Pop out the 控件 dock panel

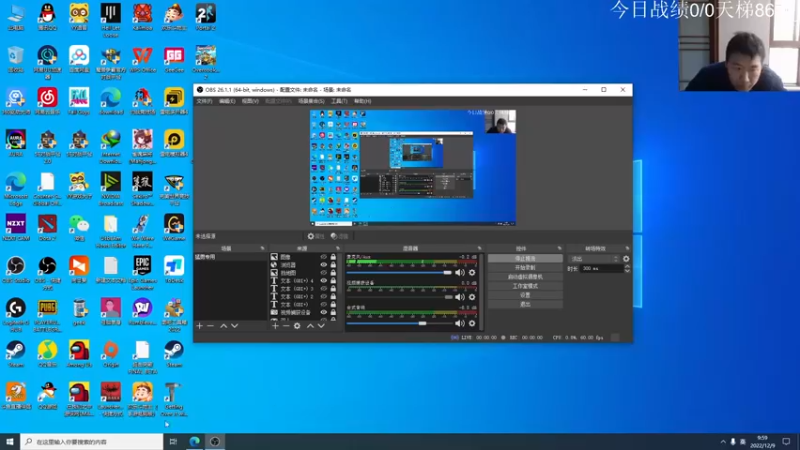click(559, 248)
